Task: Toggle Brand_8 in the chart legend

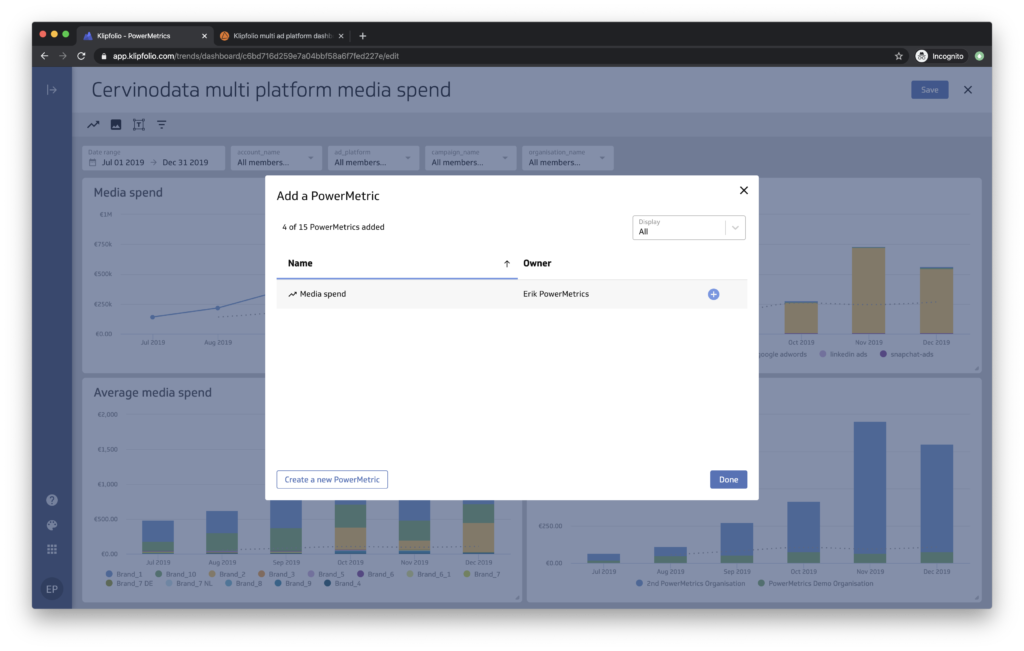Action: (244, 583)
